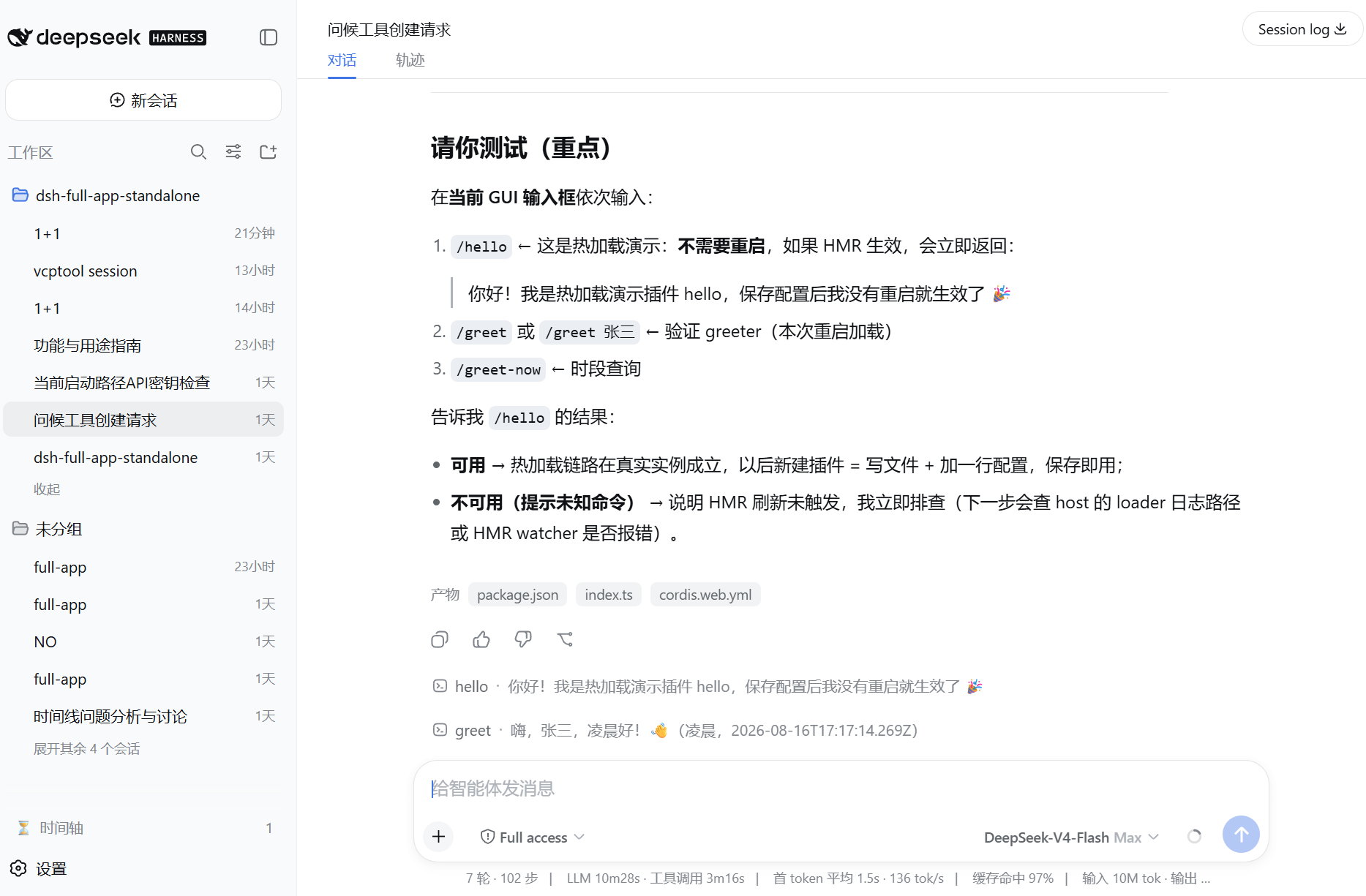Screen dimensions: 1366x896
Task: Open full-app session from 23小时
Action: (143, 567)
